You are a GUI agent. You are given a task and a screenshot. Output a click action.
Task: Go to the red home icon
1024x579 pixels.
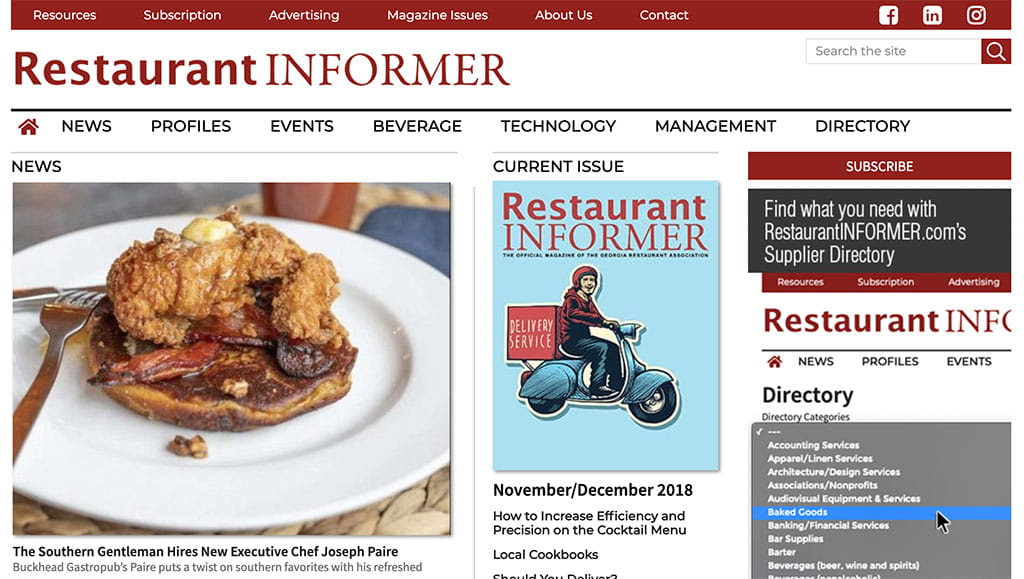pyautogui.click(x=28, y=127)
